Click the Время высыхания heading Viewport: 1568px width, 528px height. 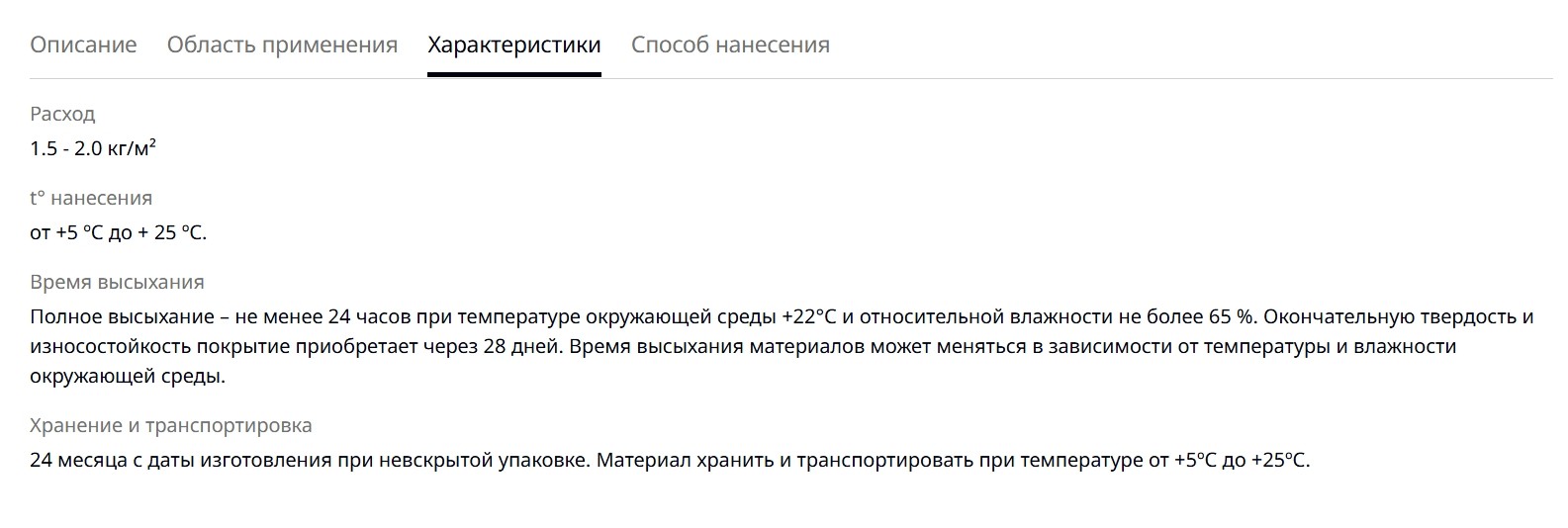coord(117,282)
